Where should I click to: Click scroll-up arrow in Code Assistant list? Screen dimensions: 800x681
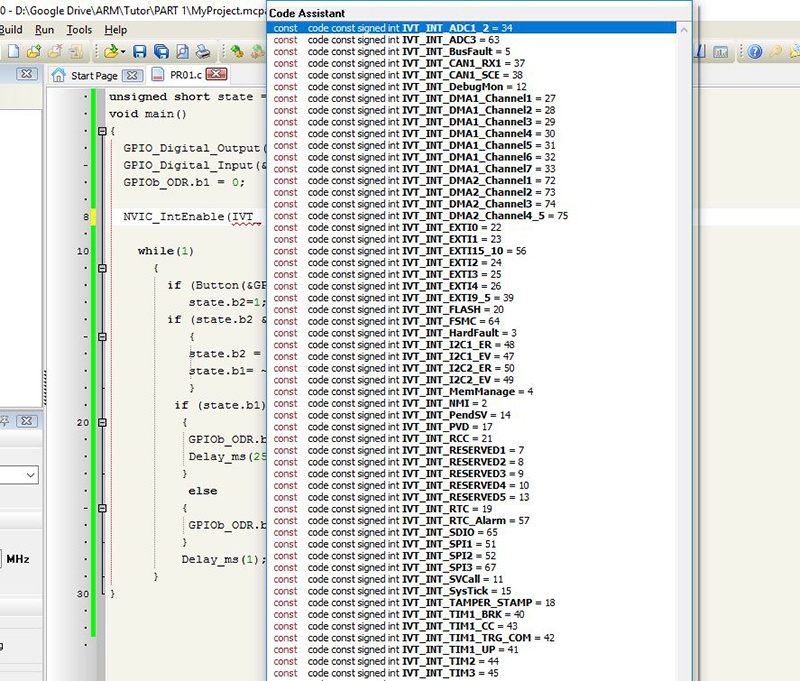[x=684, y=30]
